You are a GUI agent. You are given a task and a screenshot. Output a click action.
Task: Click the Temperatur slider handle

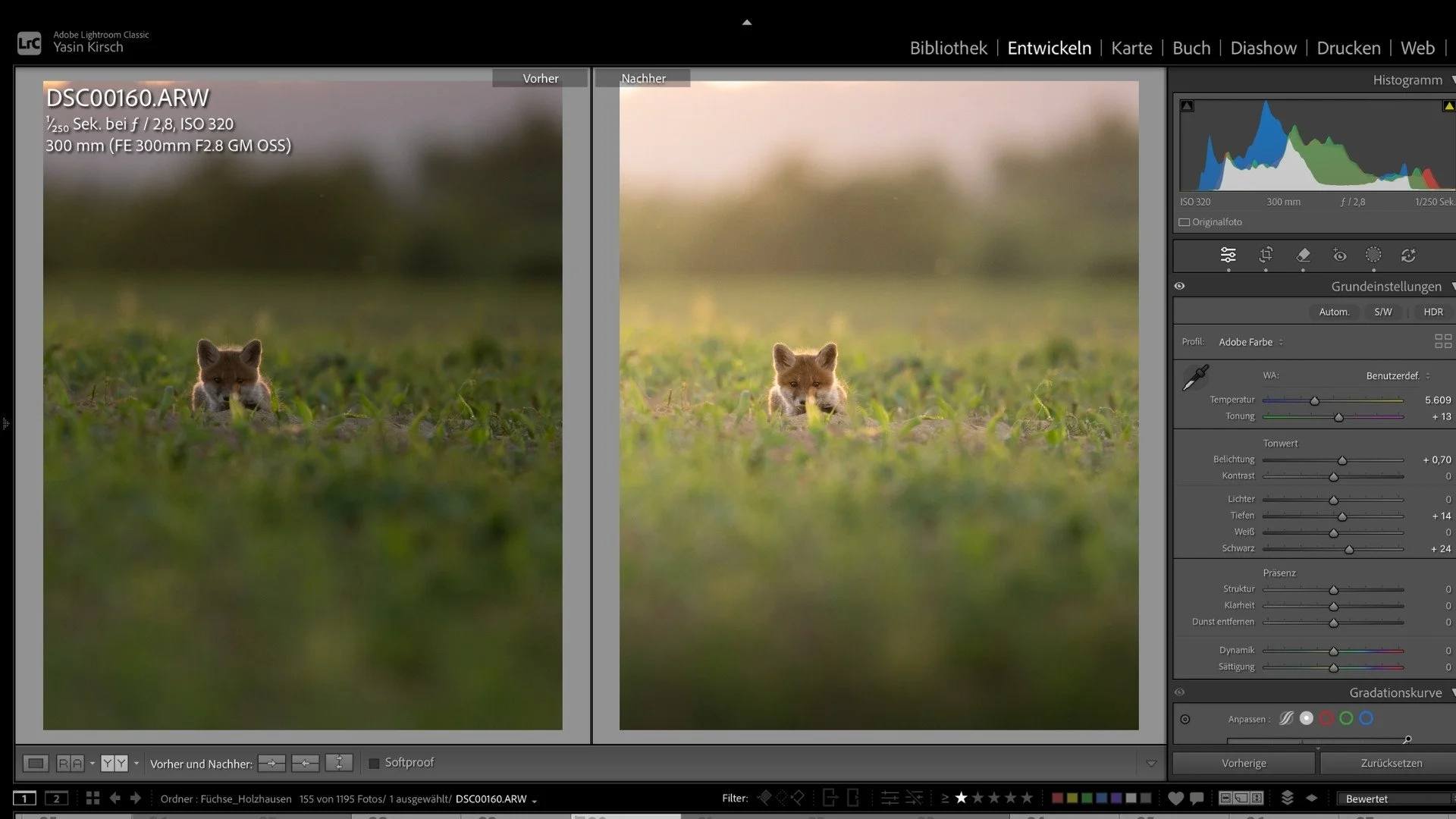[1315, 400]
